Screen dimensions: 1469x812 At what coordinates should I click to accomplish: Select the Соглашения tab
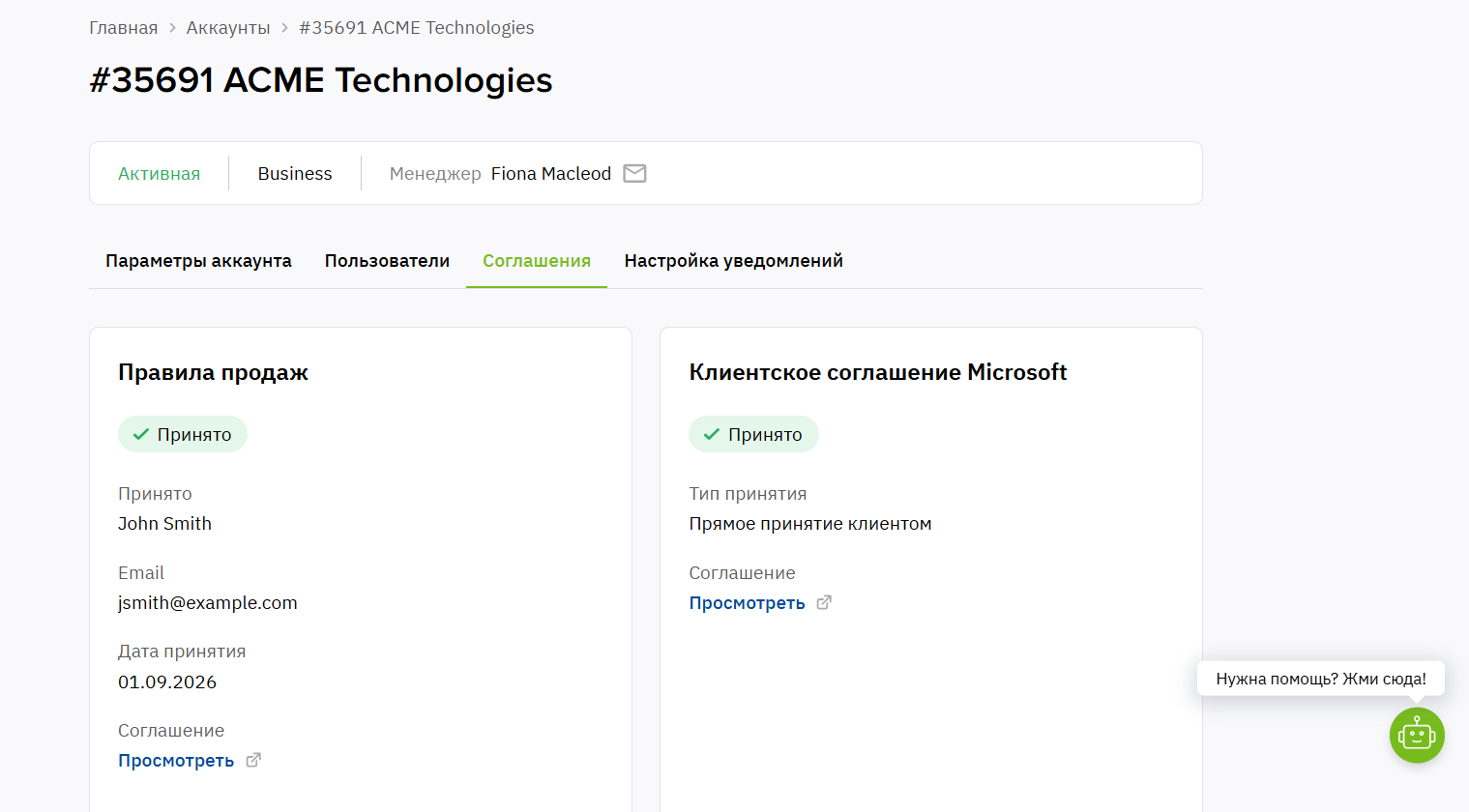click(537, 261)
